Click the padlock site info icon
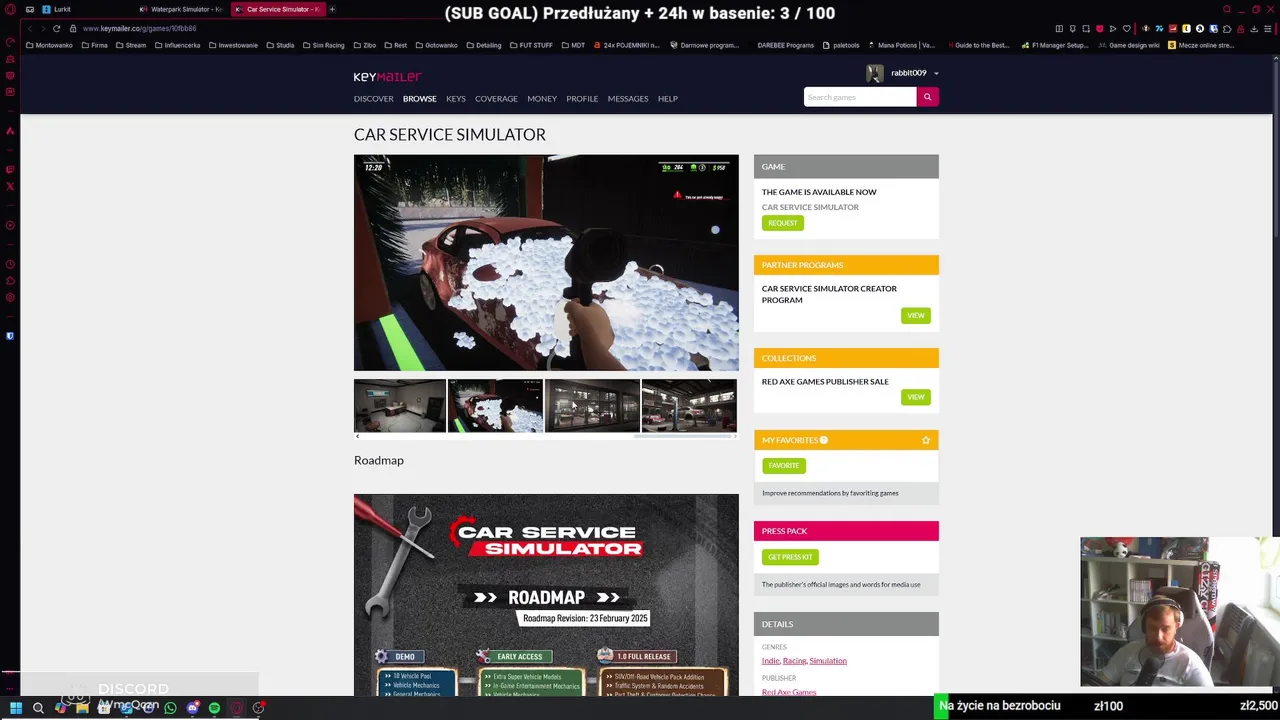 73,28
